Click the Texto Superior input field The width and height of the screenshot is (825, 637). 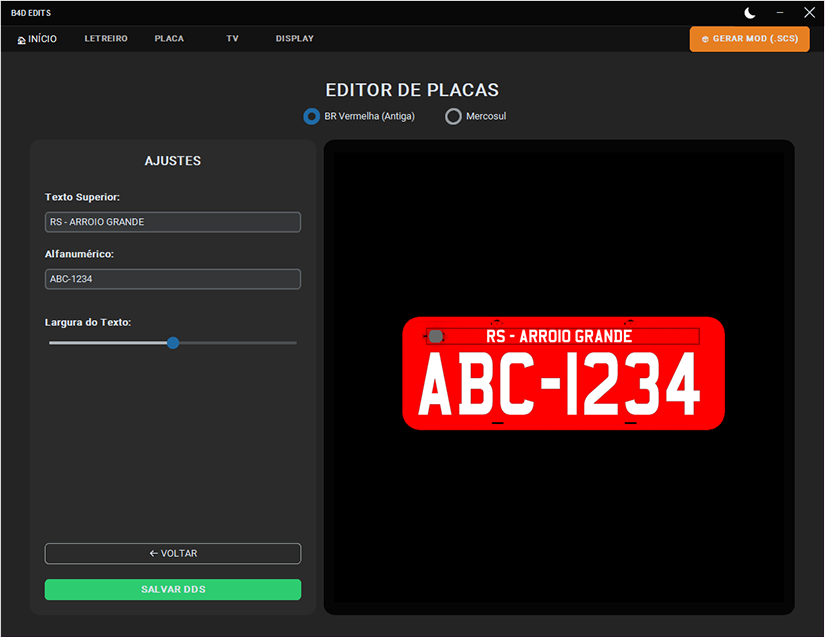coord(173,222)
